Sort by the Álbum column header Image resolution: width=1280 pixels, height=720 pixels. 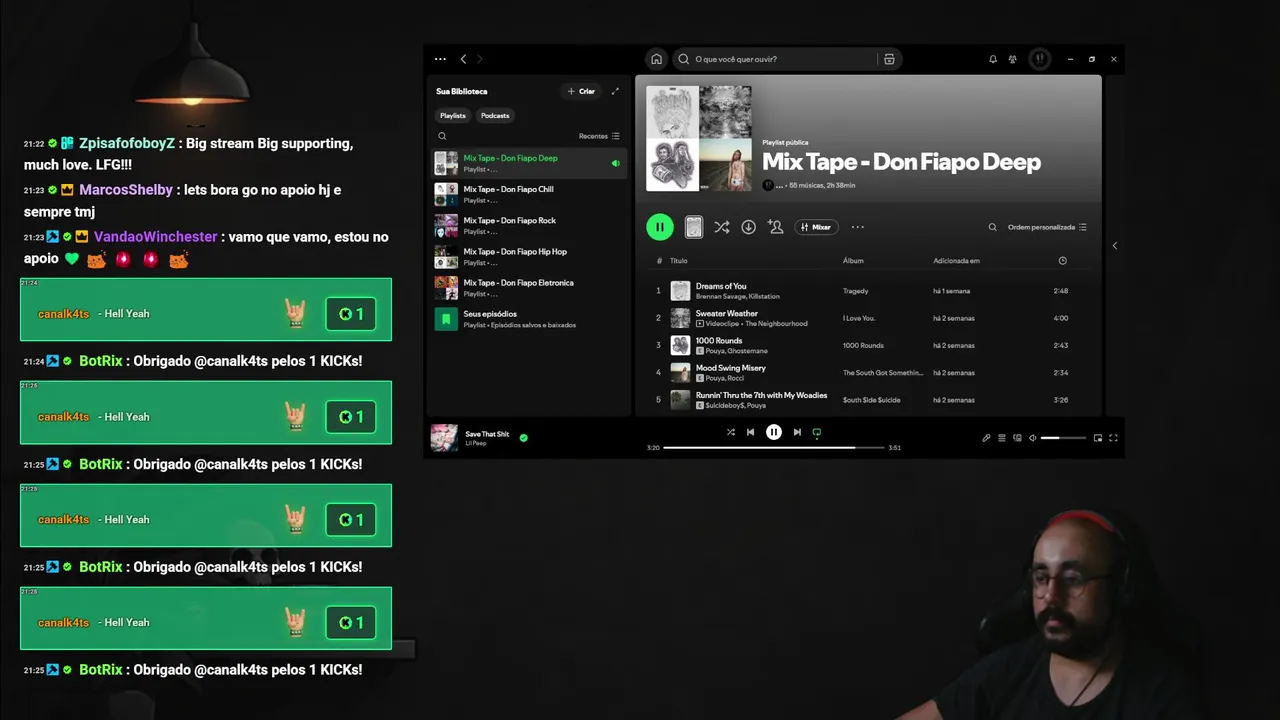(x=853, y=261)
